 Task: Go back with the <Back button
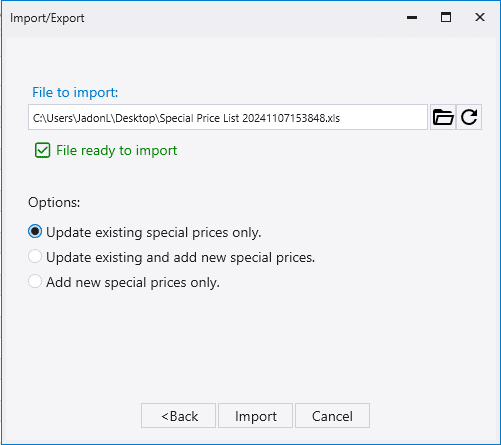coord(178,416)
